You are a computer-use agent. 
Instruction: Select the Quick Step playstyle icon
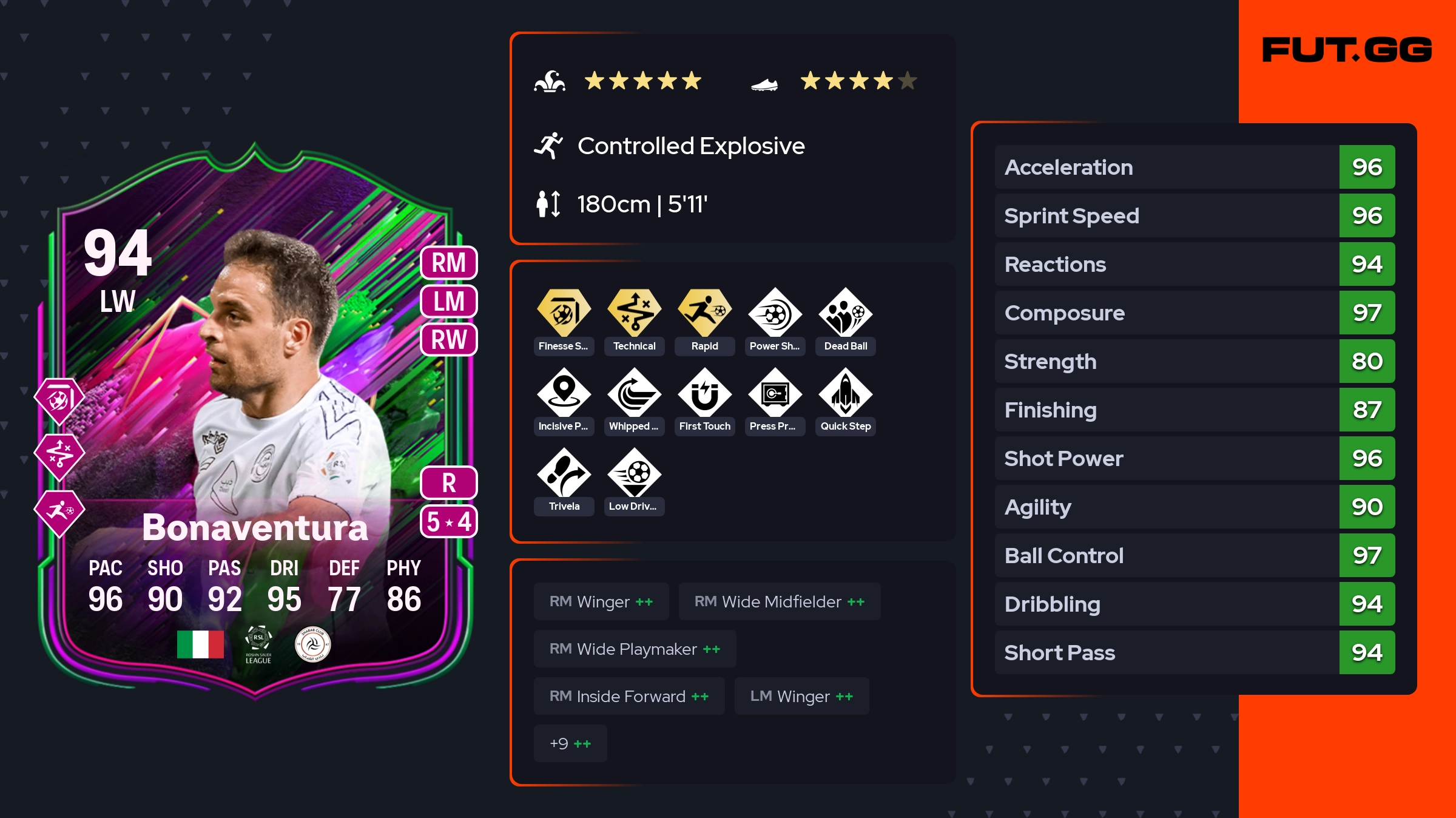pyautogui.click(x=846, y=393)
